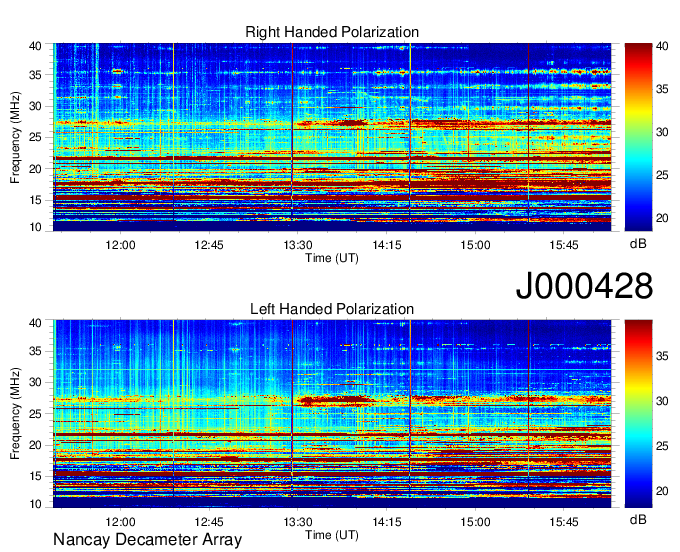This screenshot has width=680, height=552.
Task: Click the 12:00 time tick of Left Handed plot
Action: tap(120, 522)
